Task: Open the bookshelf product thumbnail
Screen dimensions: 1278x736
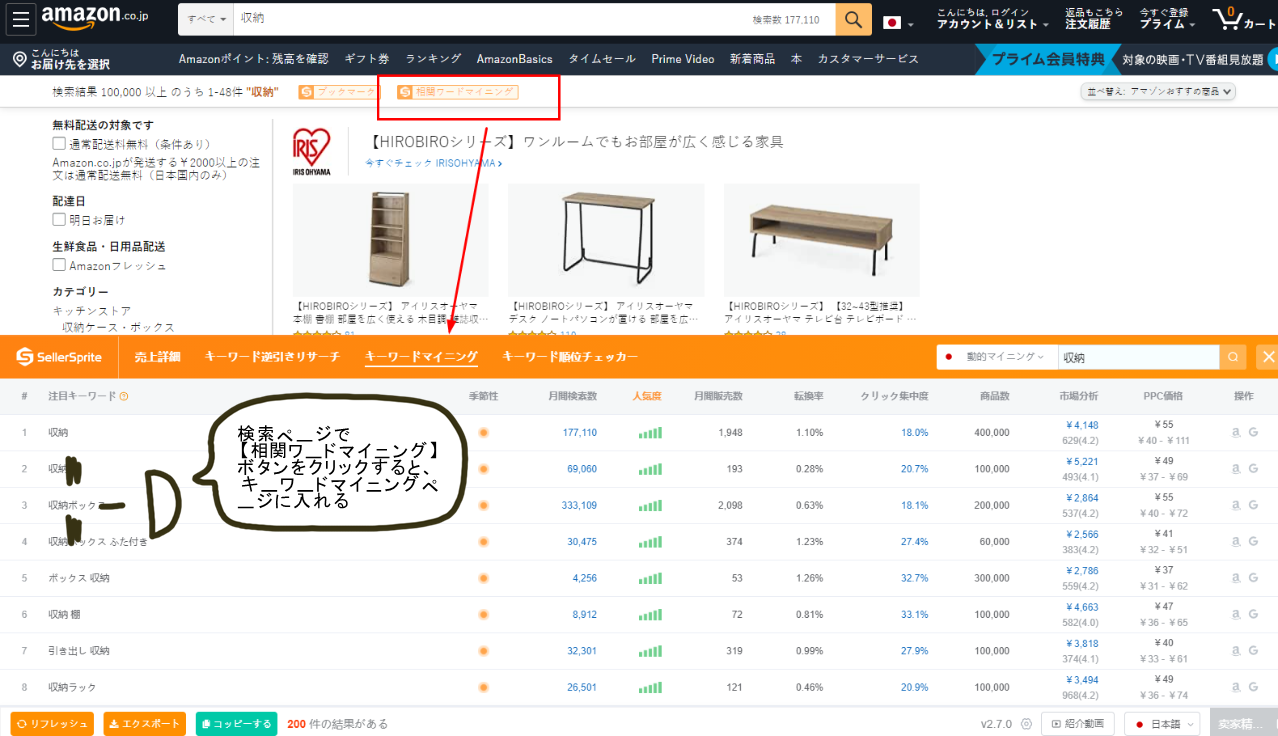Action: [391, 240]
